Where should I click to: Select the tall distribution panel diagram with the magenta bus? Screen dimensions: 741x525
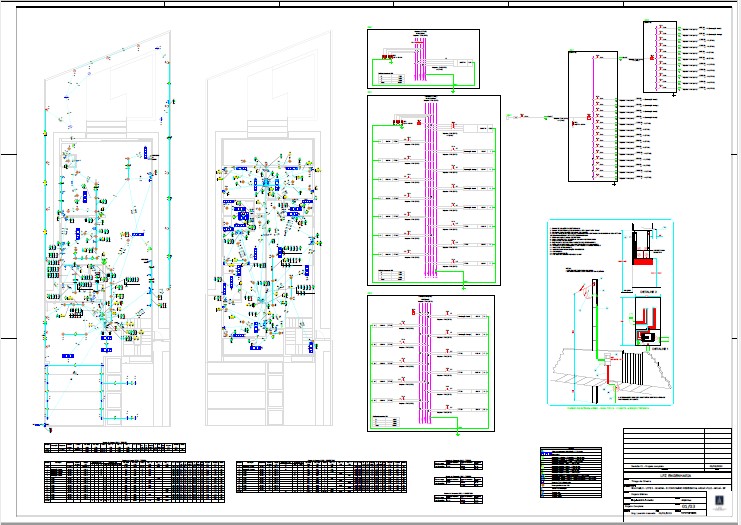tap(593, 116)
